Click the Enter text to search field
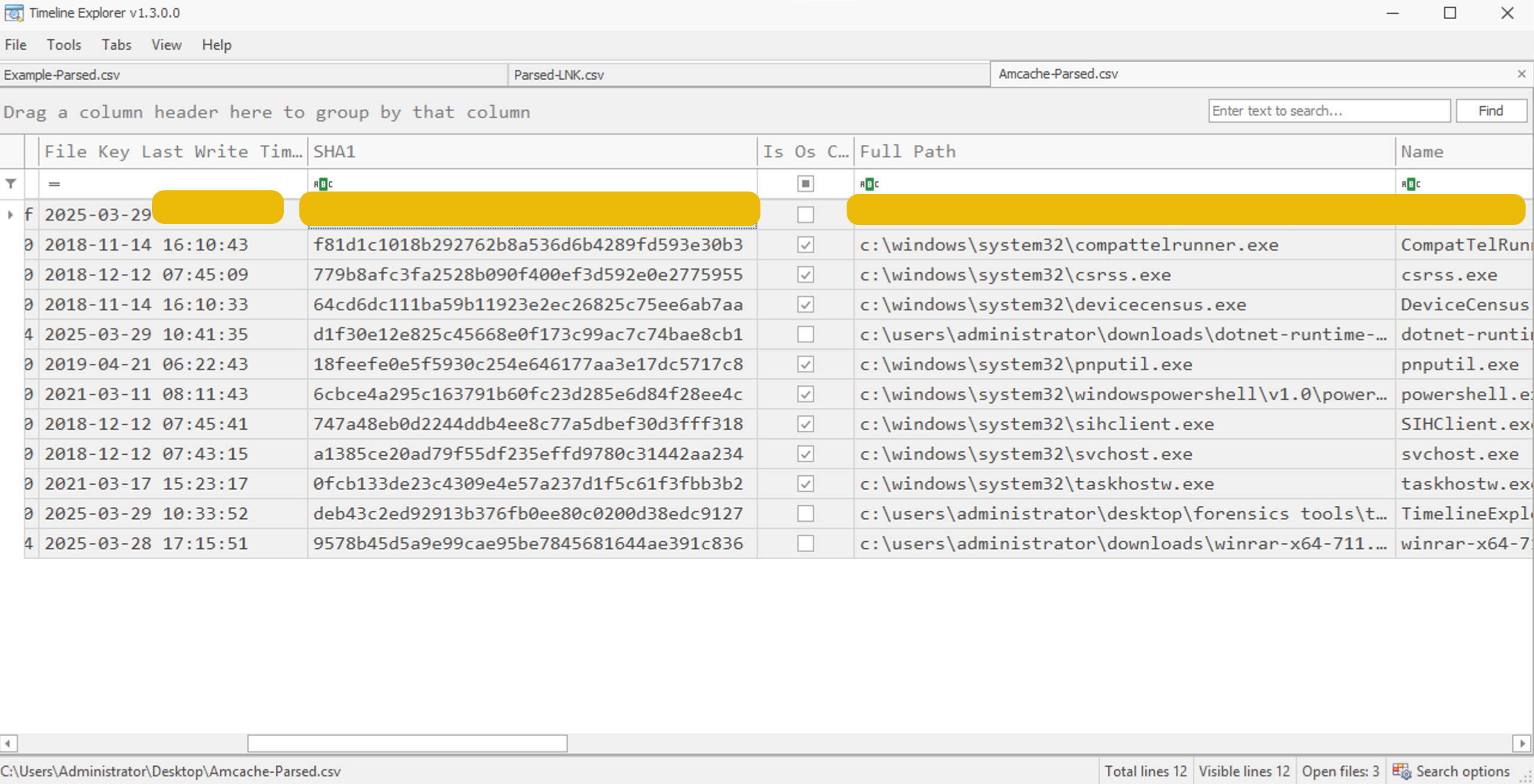The image size is (1534, 784). coord(1329,111)
